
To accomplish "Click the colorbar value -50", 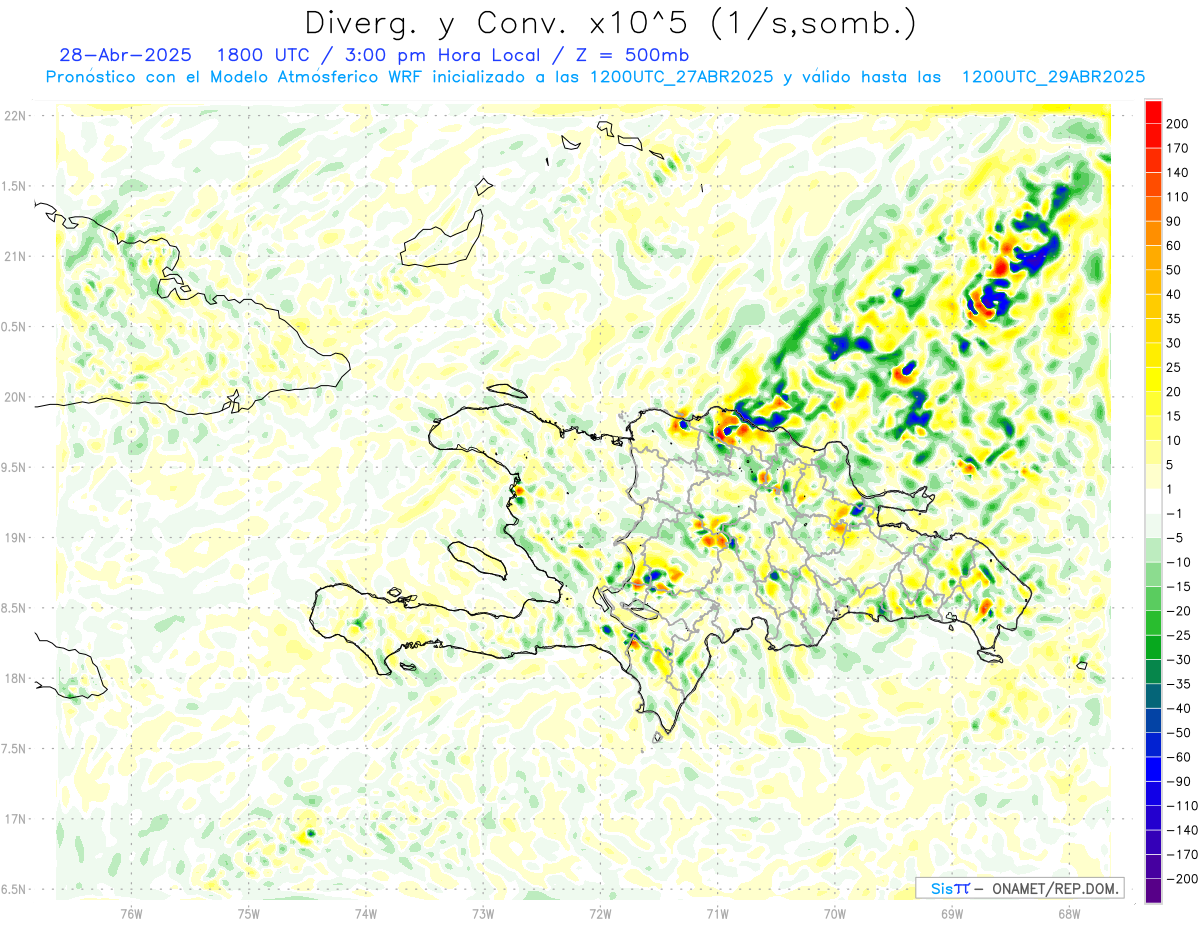I will point(1178,732).
